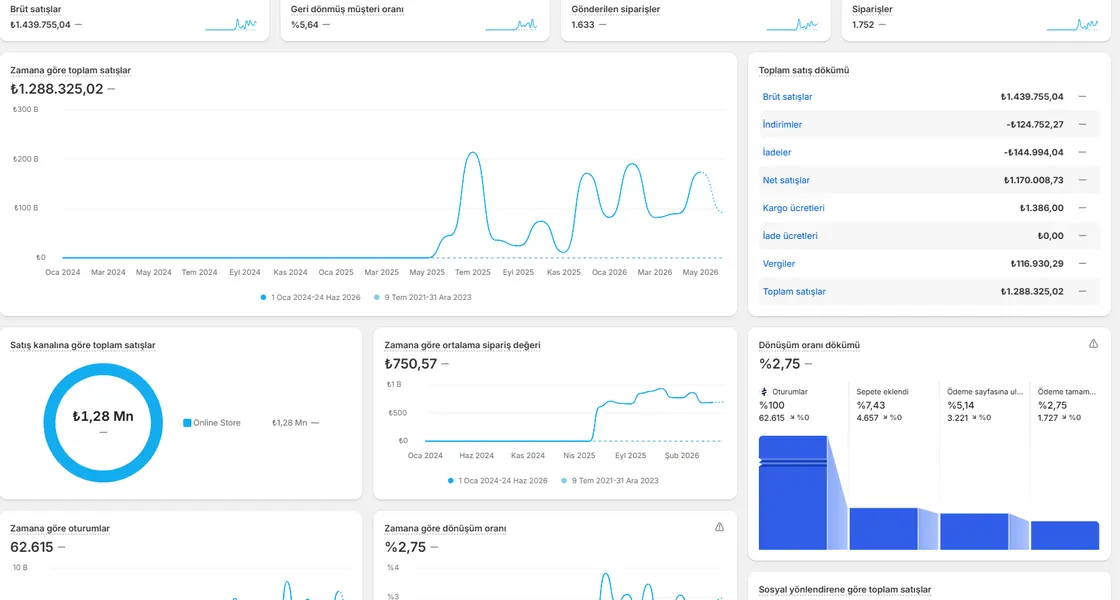Open Zamana göre toplam satışlar report title
The image size is (1120, 600).
coord(71,70)
